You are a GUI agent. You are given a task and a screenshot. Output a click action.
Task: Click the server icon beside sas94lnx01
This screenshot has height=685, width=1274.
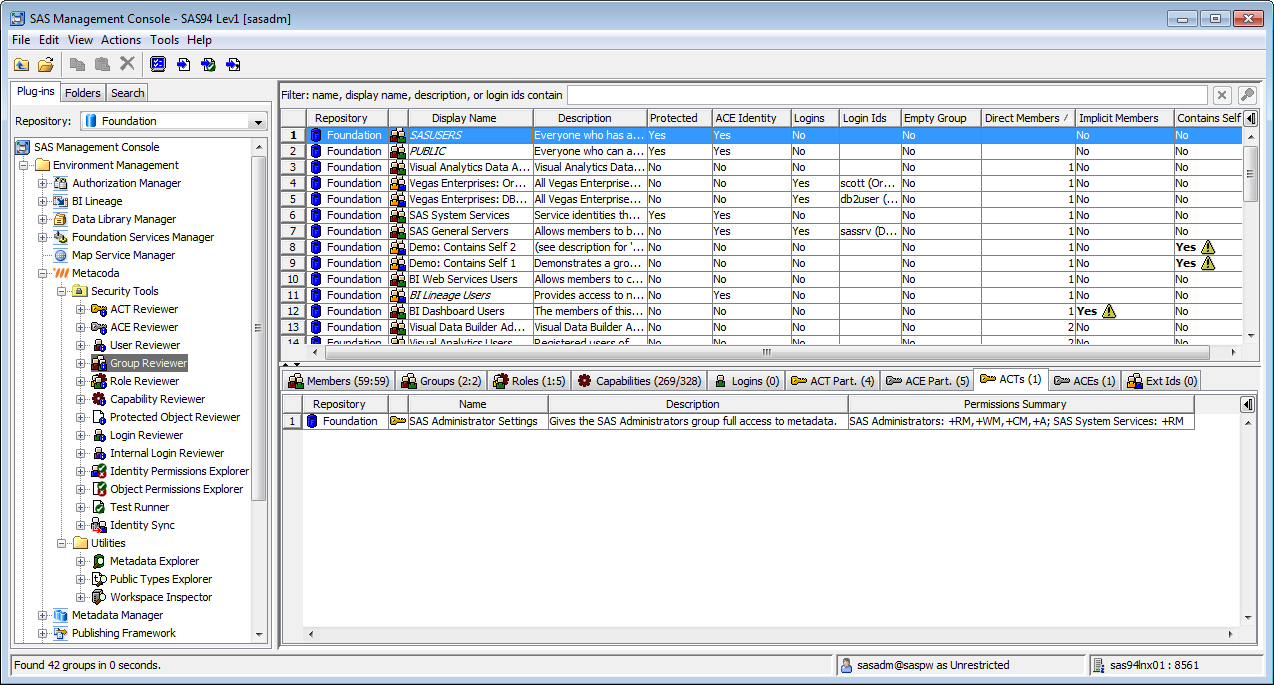[x=1099, y=665]
